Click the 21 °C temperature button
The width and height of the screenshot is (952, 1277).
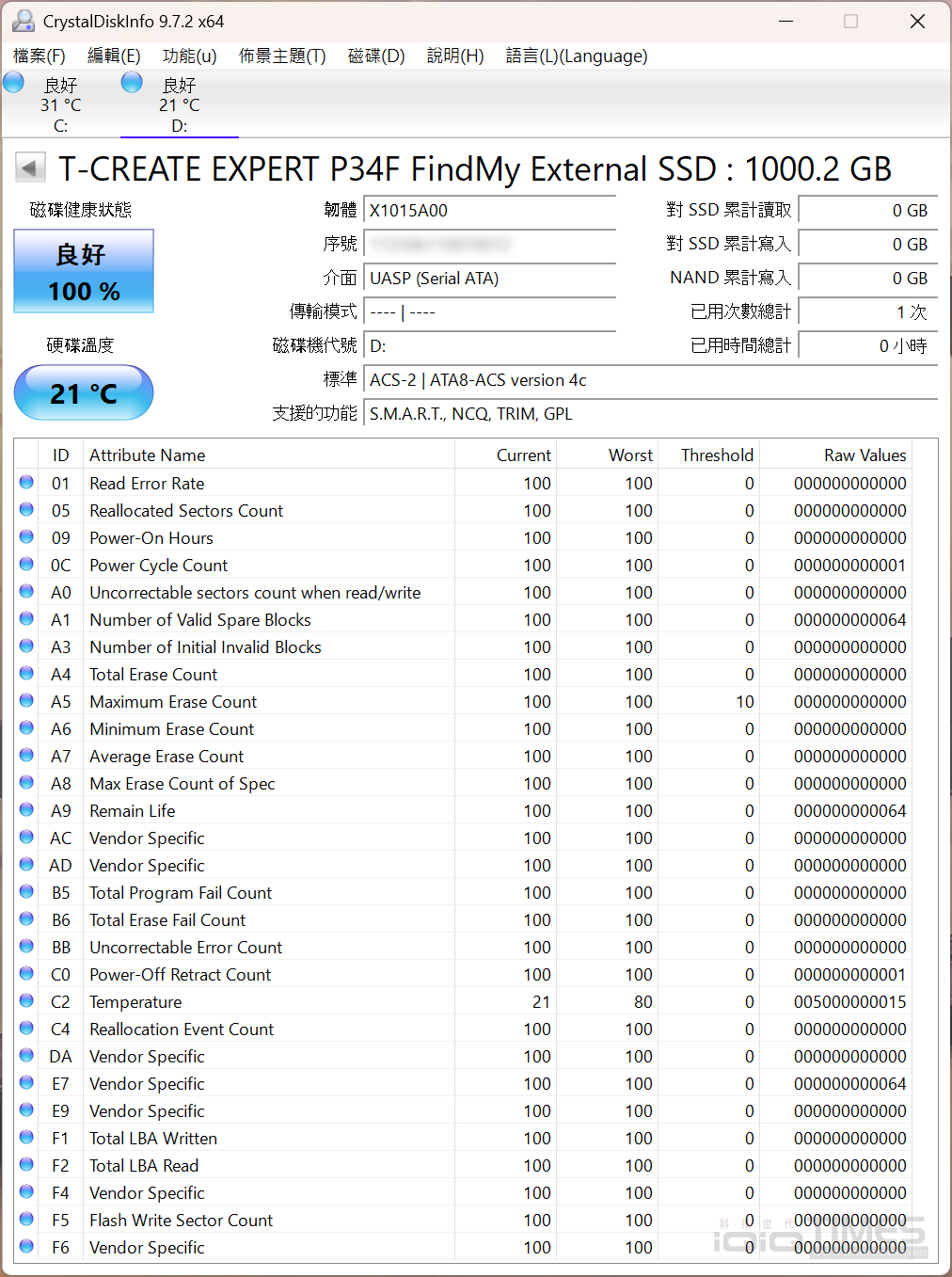click(x=84, y=392)
